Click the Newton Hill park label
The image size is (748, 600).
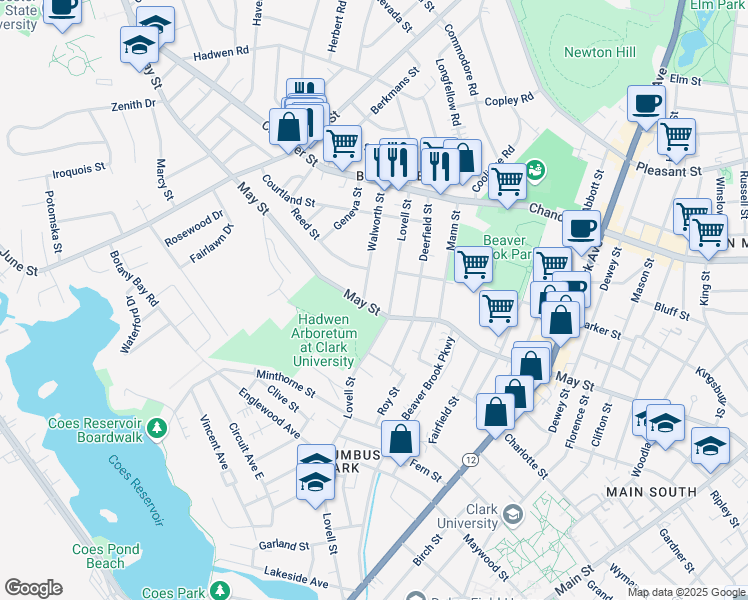coord(600,52)
